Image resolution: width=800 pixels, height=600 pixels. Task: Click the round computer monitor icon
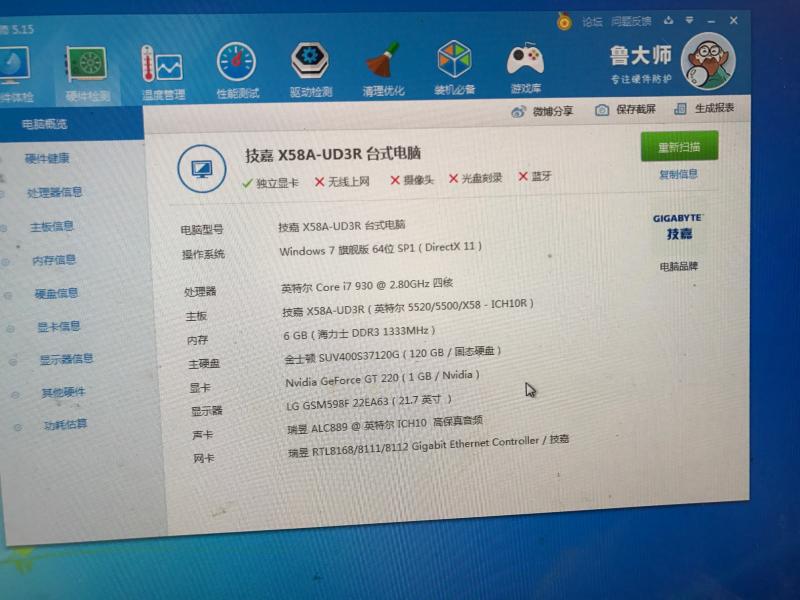202,169
